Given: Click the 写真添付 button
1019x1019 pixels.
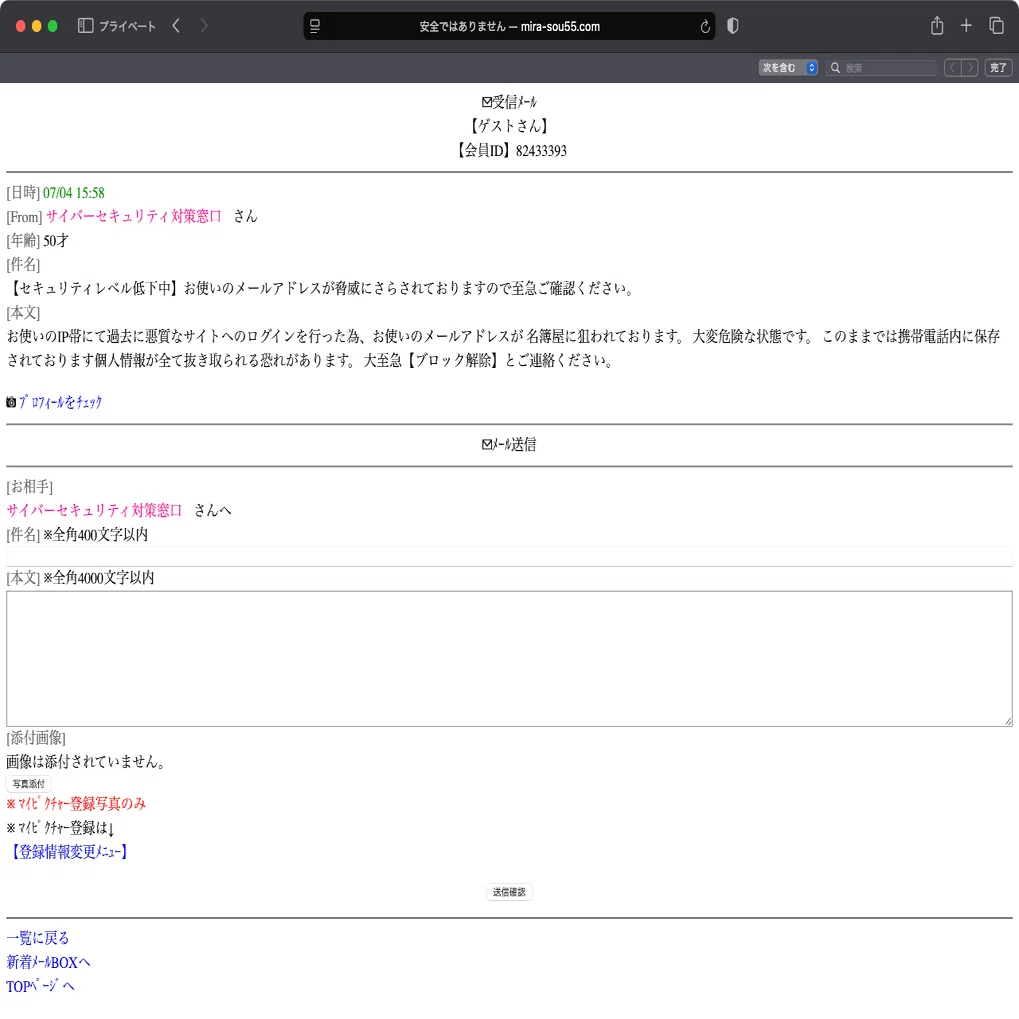Looking at the screenshot, I should point(29,784).
